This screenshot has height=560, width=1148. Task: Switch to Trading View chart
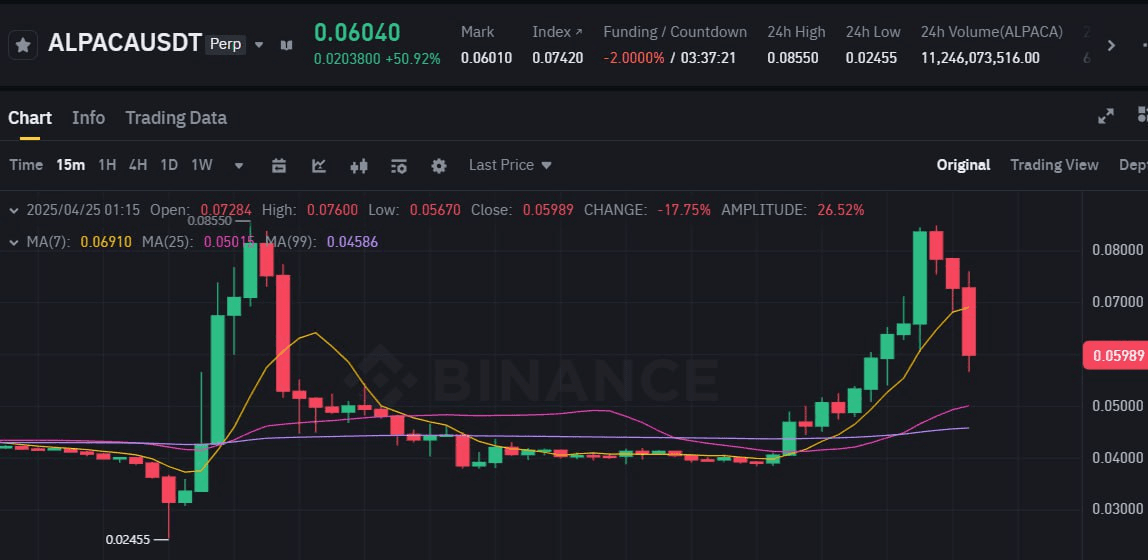(x=1054, y=165)
